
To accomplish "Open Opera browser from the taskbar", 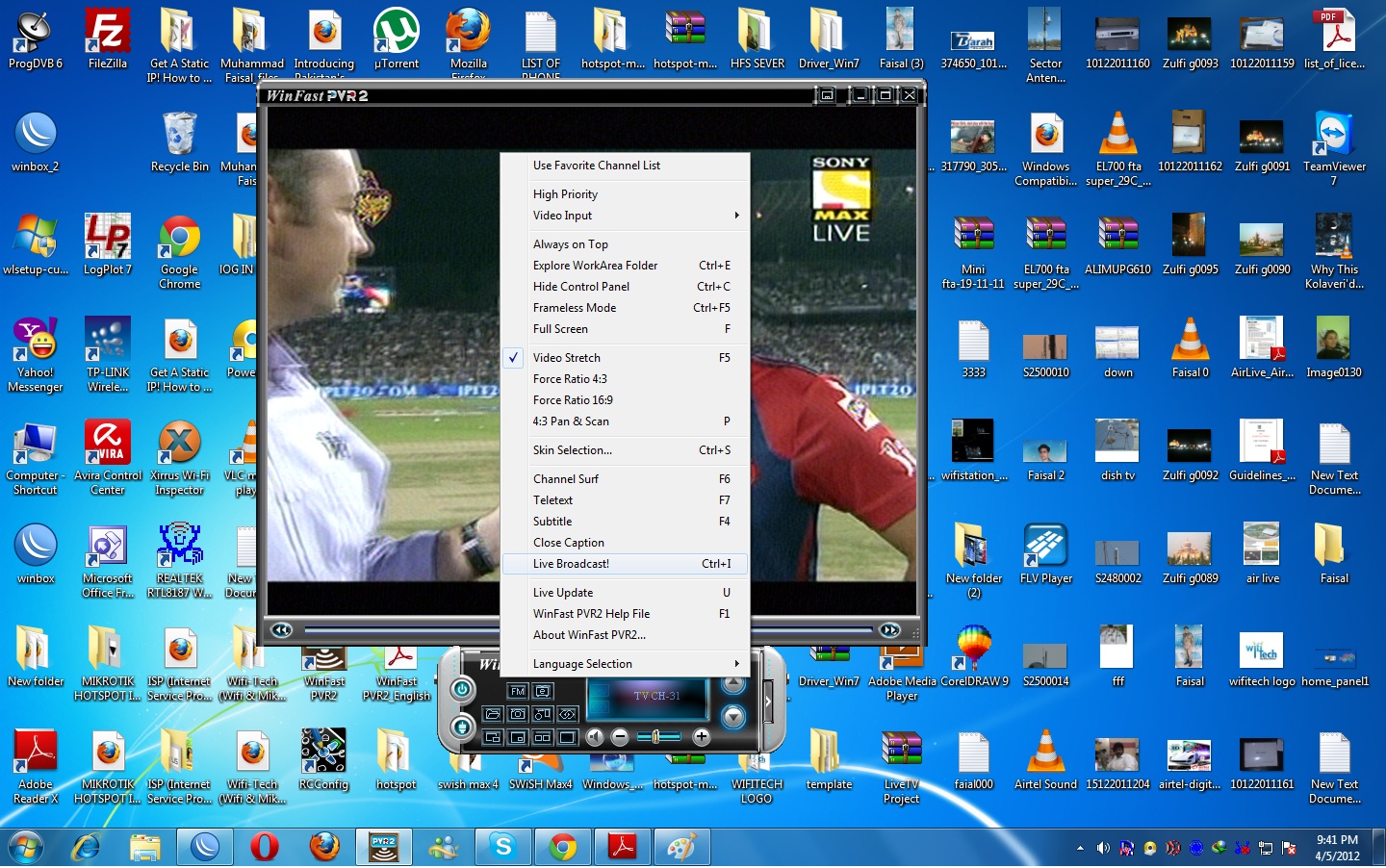I will point(265,847).
